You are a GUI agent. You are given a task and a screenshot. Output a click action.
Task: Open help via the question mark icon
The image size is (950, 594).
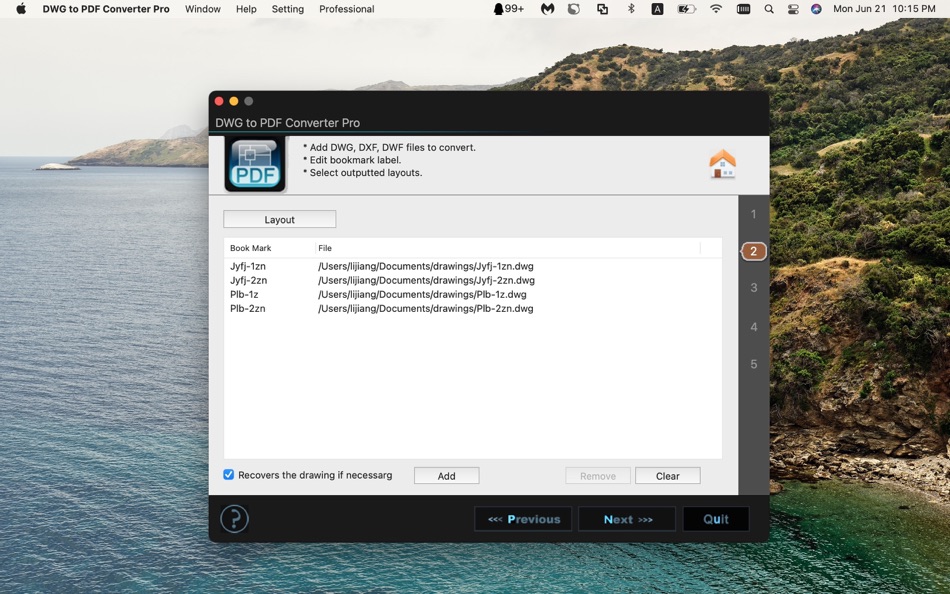click(x=234, y=519)
